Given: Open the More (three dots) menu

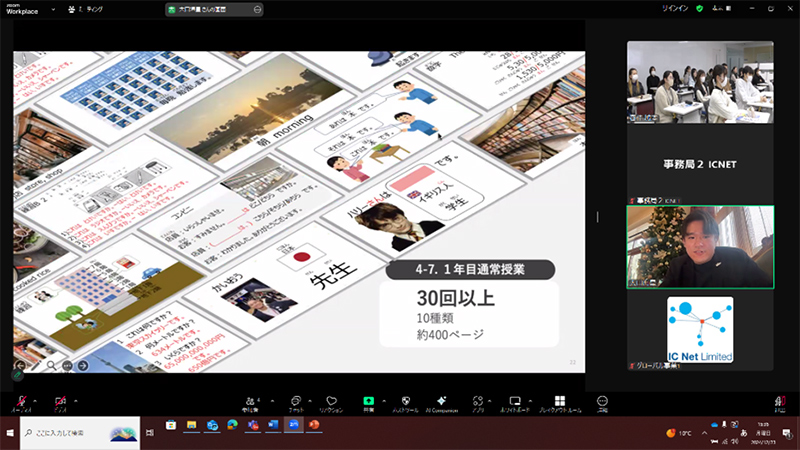Looking at the screenshot, I should [x=602, y=404].
